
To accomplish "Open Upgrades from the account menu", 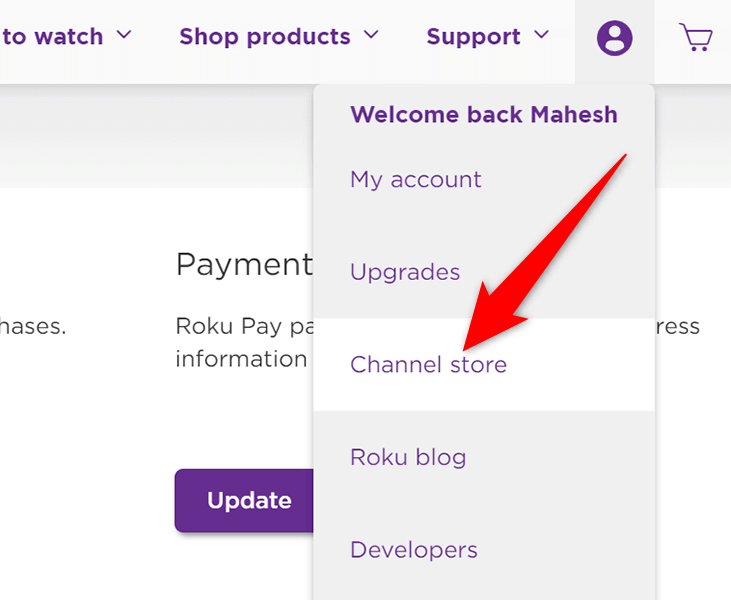I will [405, 273].
